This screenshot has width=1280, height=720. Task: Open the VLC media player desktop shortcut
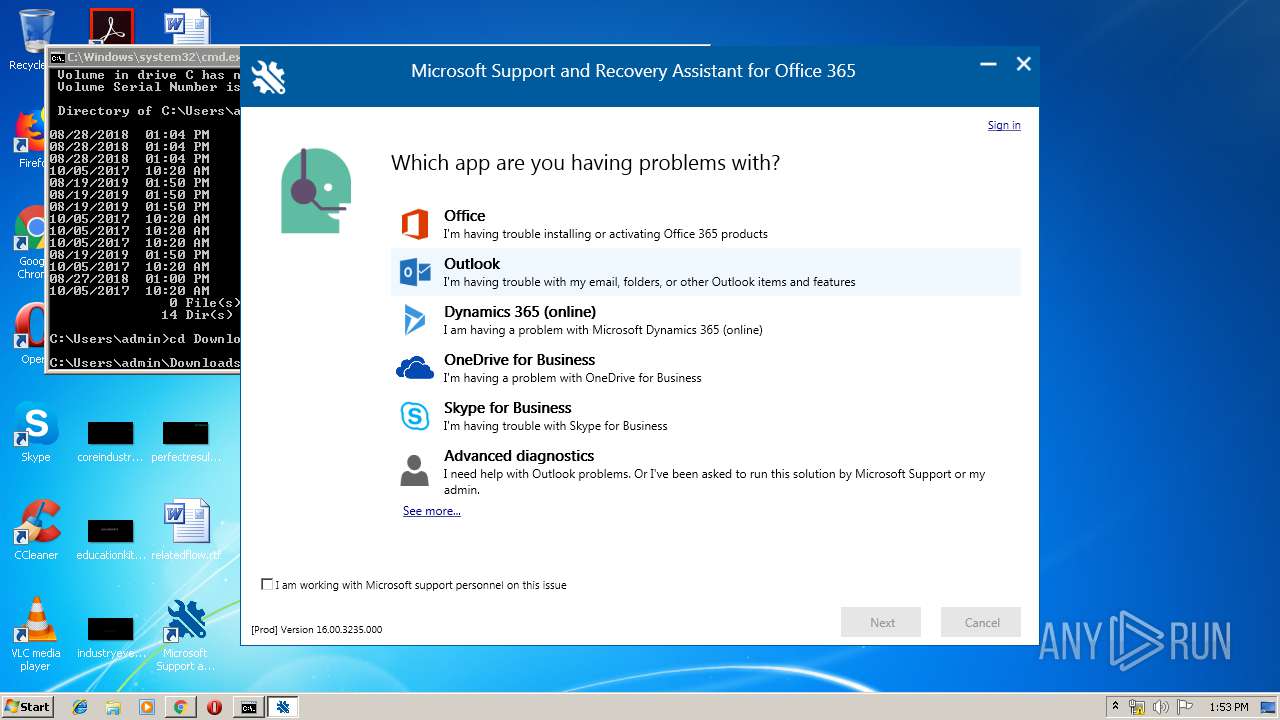(x=36, y=634)
